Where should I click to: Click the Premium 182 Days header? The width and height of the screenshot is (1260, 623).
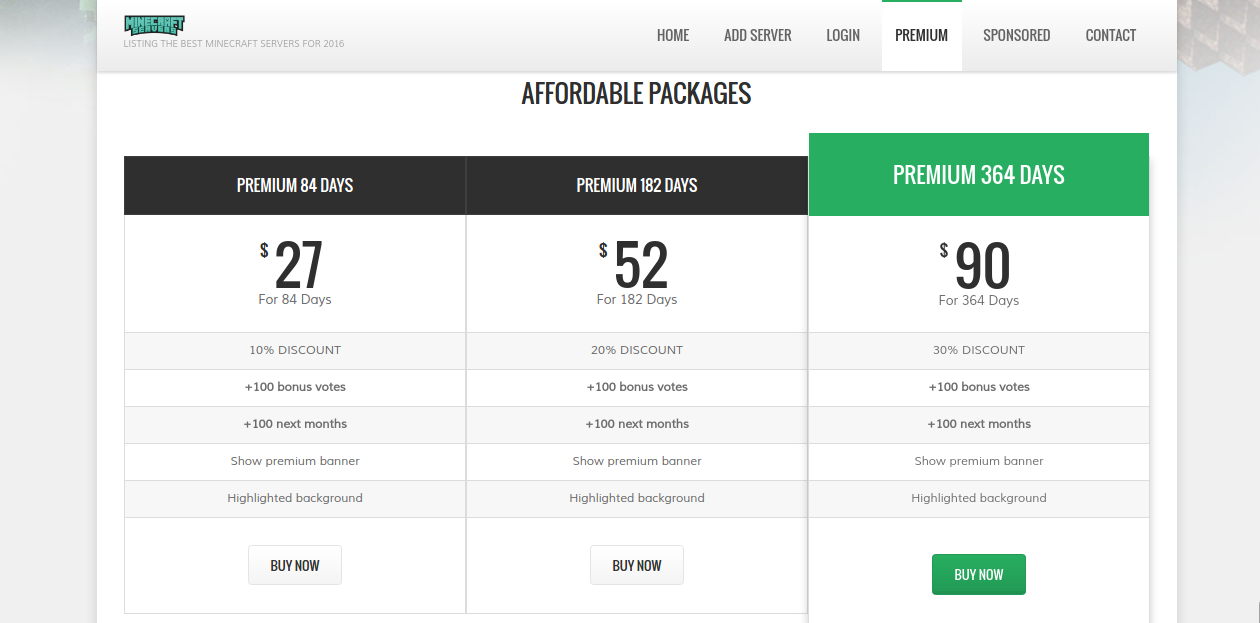[x=637, y=185]
